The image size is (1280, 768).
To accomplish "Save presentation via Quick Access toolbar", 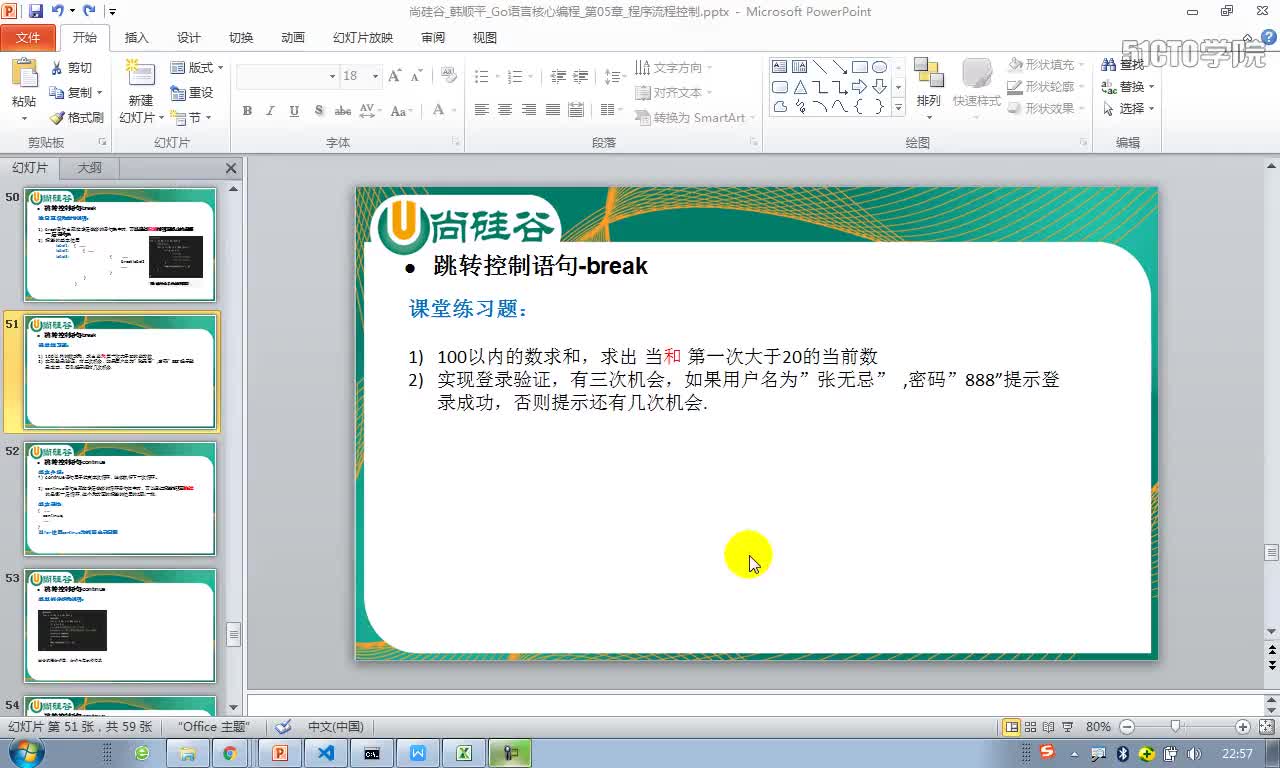I will click(36, 11).
